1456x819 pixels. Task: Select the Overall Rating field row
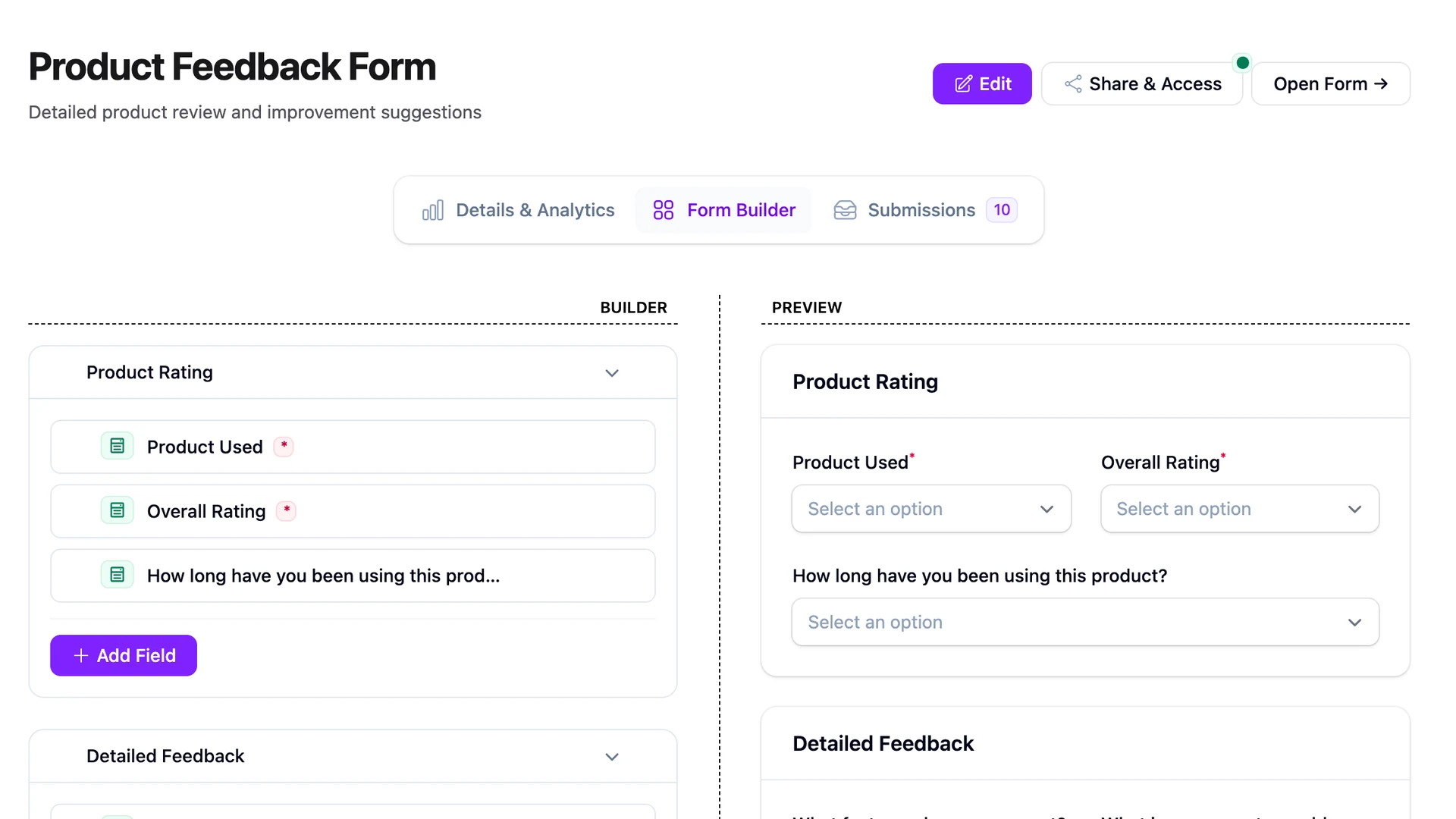click(353, 511)
